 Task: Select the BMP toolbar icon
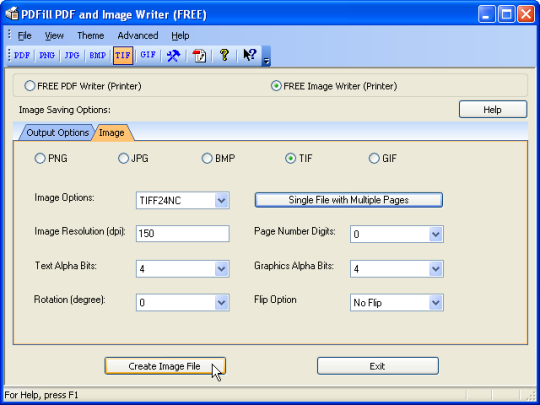tap(97, 55)
